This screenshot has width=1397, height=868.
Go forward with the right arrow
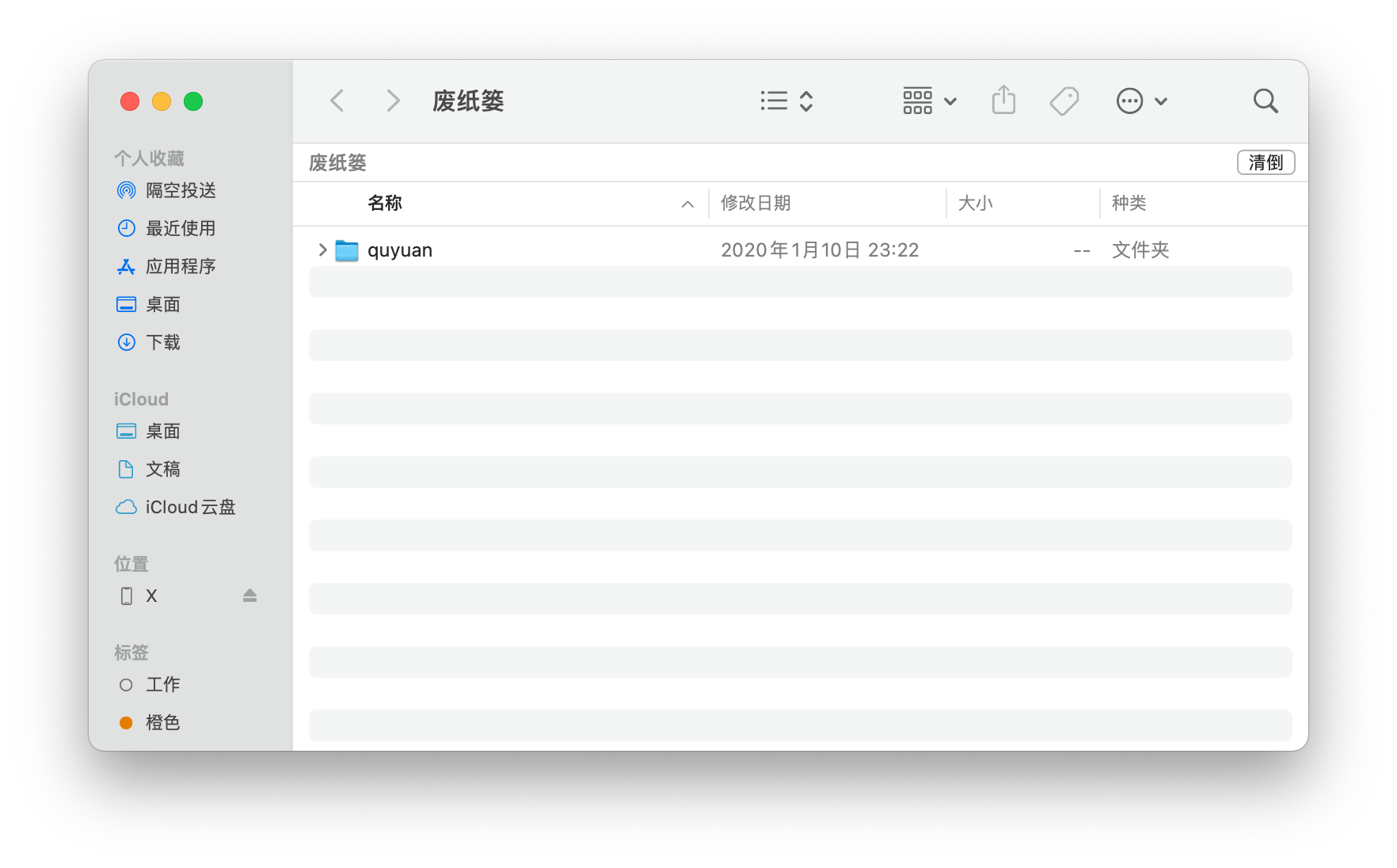click(x=393, y=101)
